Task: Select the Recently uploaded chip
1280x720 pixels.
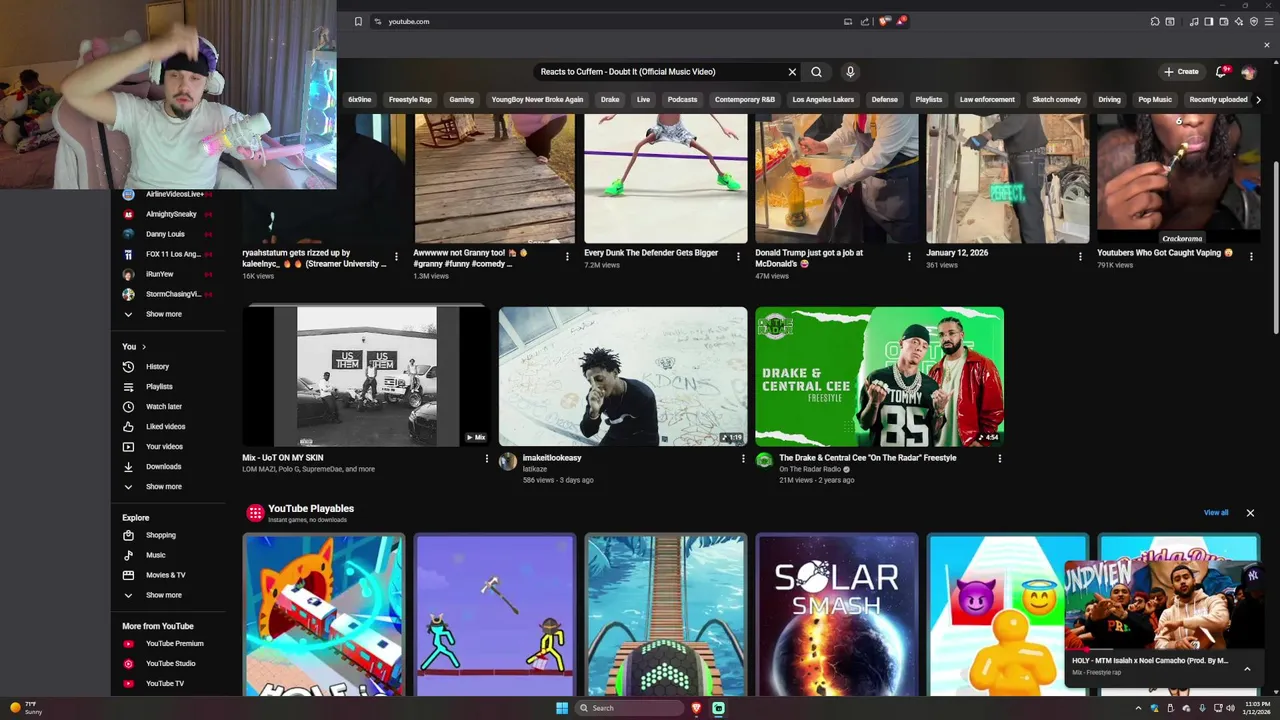Action: (1218, 99)
